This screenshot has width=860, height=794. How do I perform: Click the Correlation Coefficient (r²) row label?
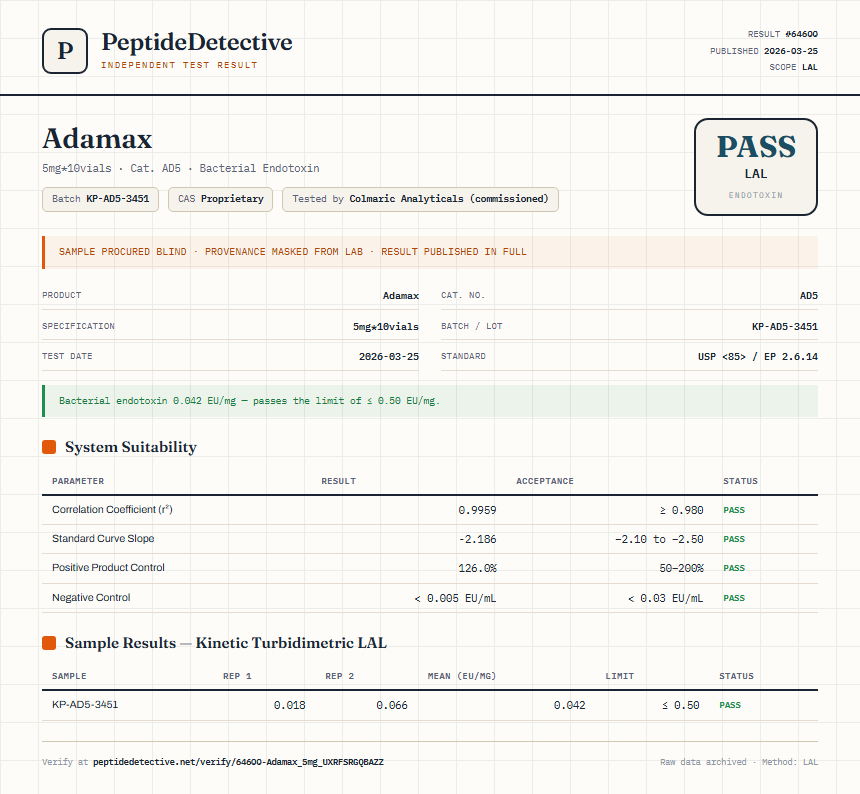[112, 509]
